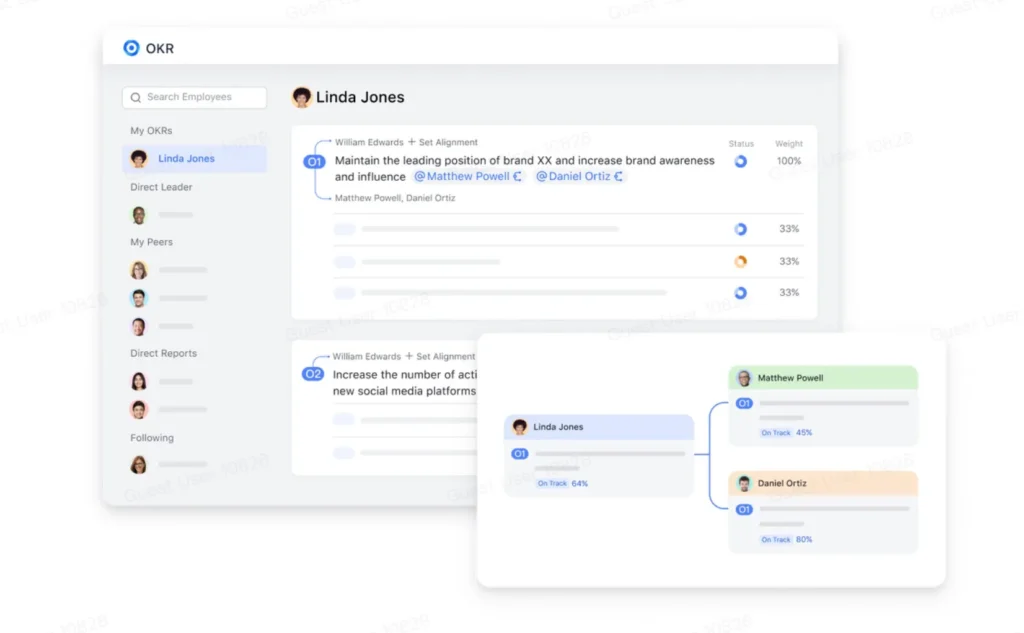The width and height of the screenshot is (1024, 633).
Task: Open the second peer avatar under My Peers
Action: [138, 298]
